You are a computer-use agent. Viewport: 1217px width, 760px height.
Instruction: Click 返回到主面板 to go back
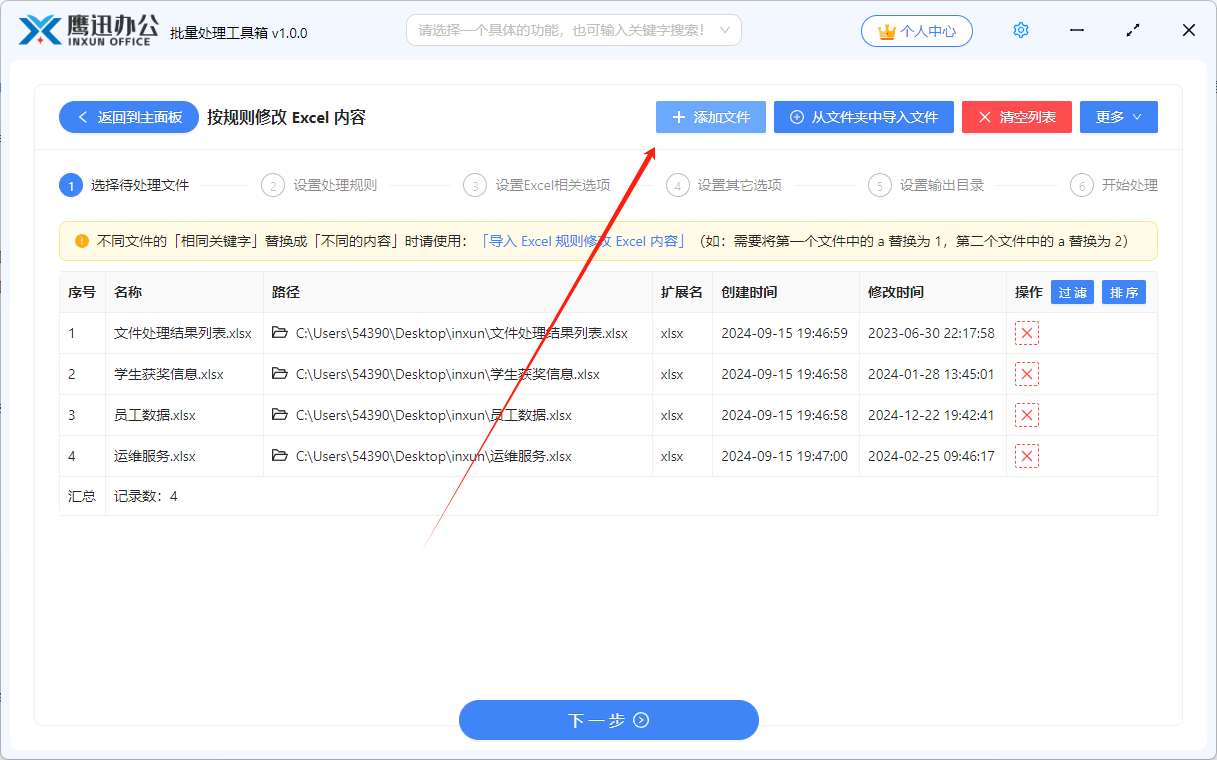(128, 117)
